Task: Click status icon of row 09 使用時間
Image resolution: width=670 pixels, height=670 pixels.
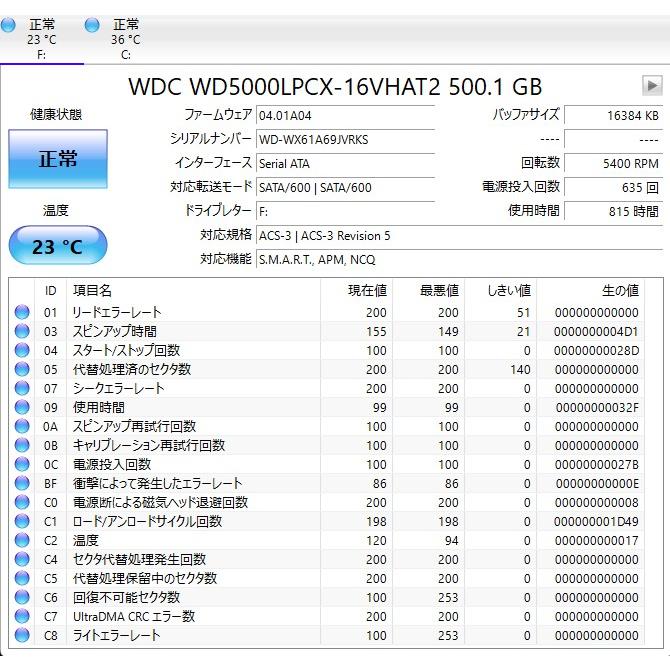Action: tap(22, 407)
